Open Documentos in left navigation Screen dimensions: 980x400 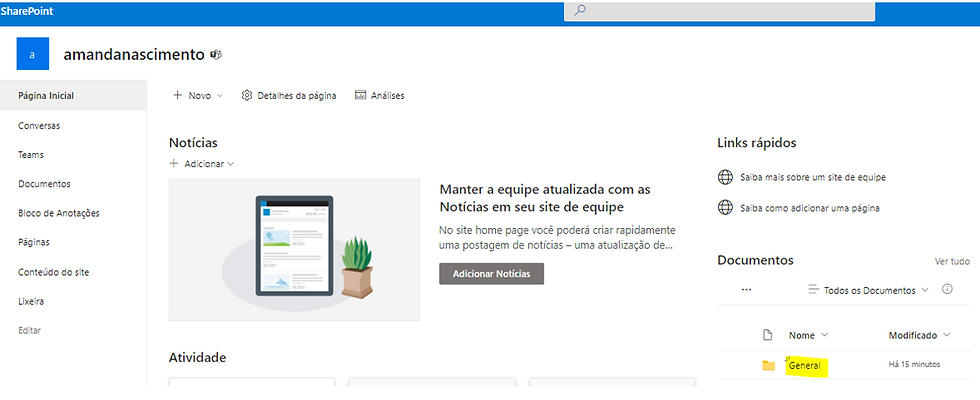click(44, 184)
